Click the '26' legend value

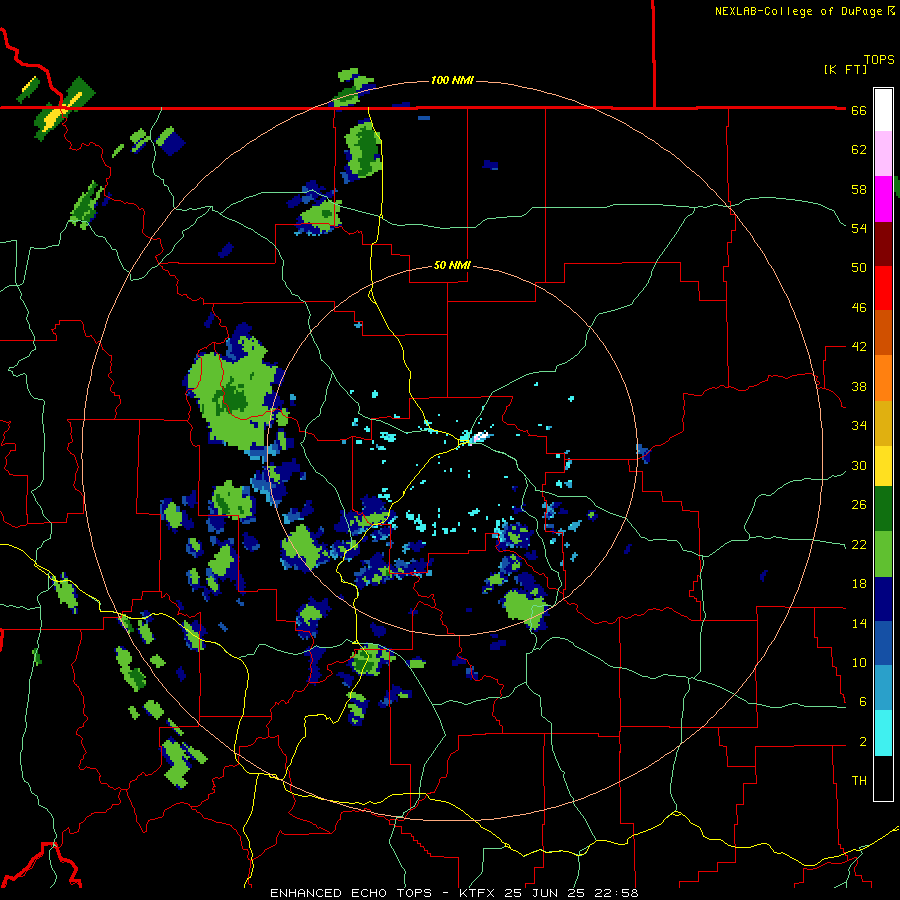[x=859, y=505]
